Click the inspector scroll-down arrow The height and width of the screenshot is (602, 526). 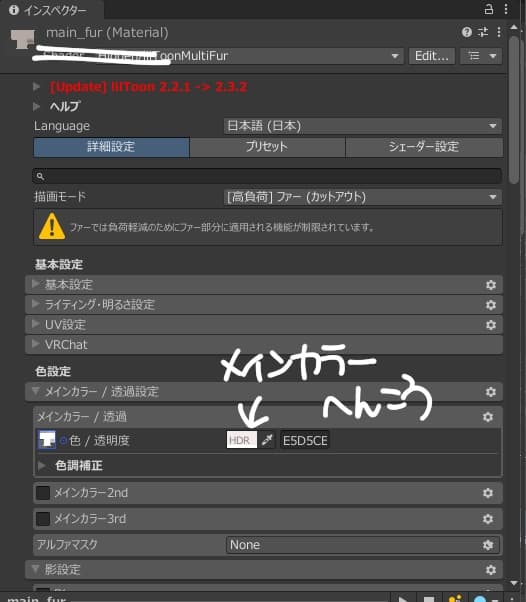514,583
